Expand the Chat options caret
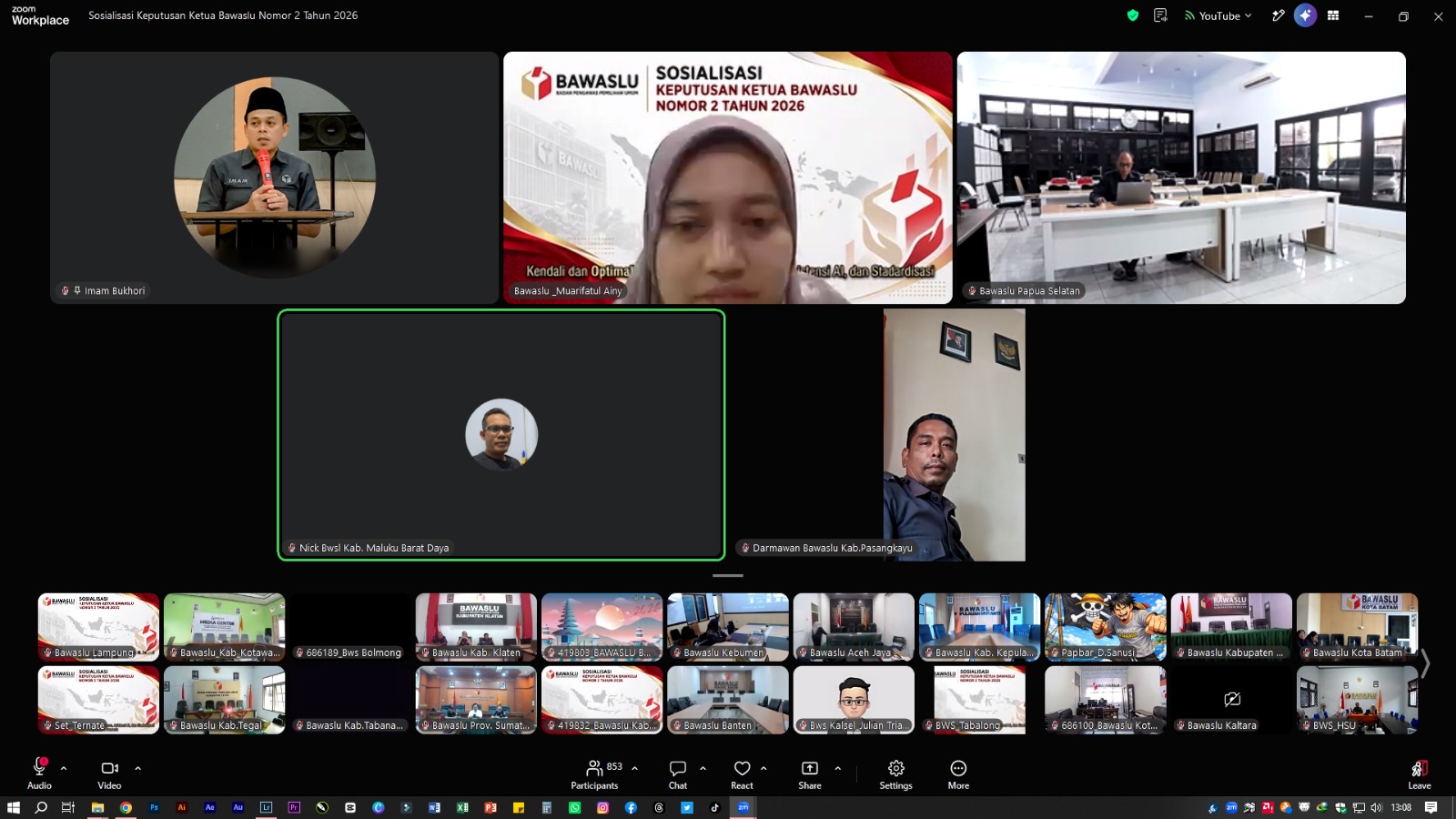The height and width of the screenshot is (819, 1456). click(x=703, y=768)
